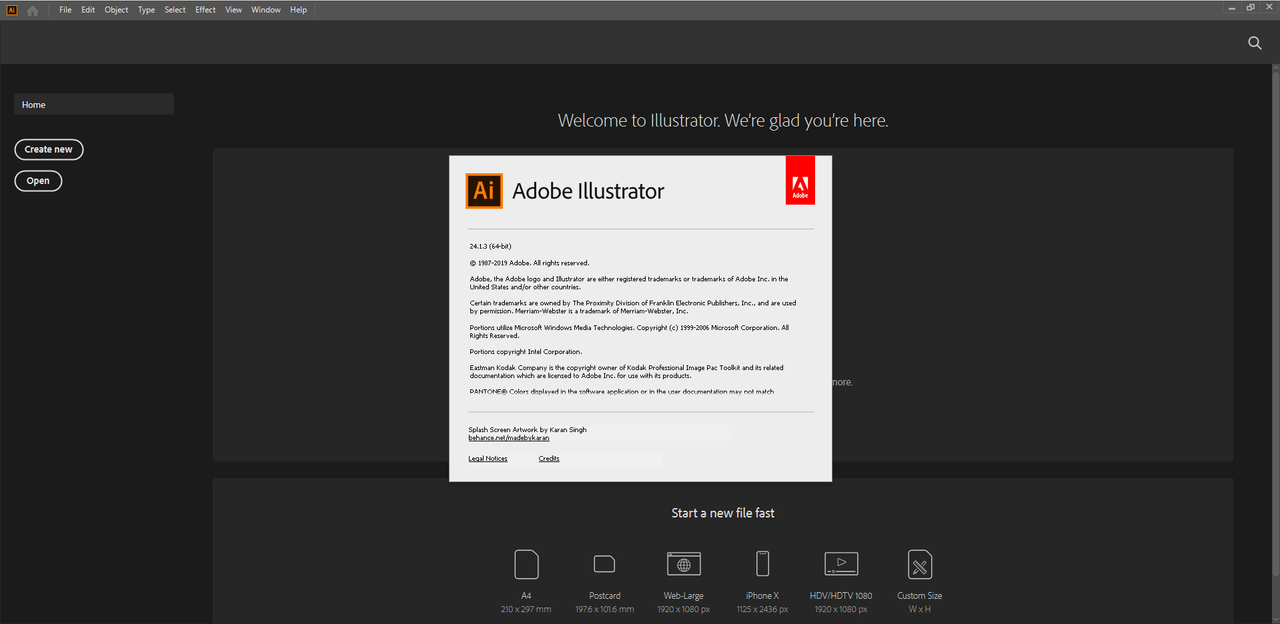
Task: Open the Object menu
Action: click(x=117, y=10)
